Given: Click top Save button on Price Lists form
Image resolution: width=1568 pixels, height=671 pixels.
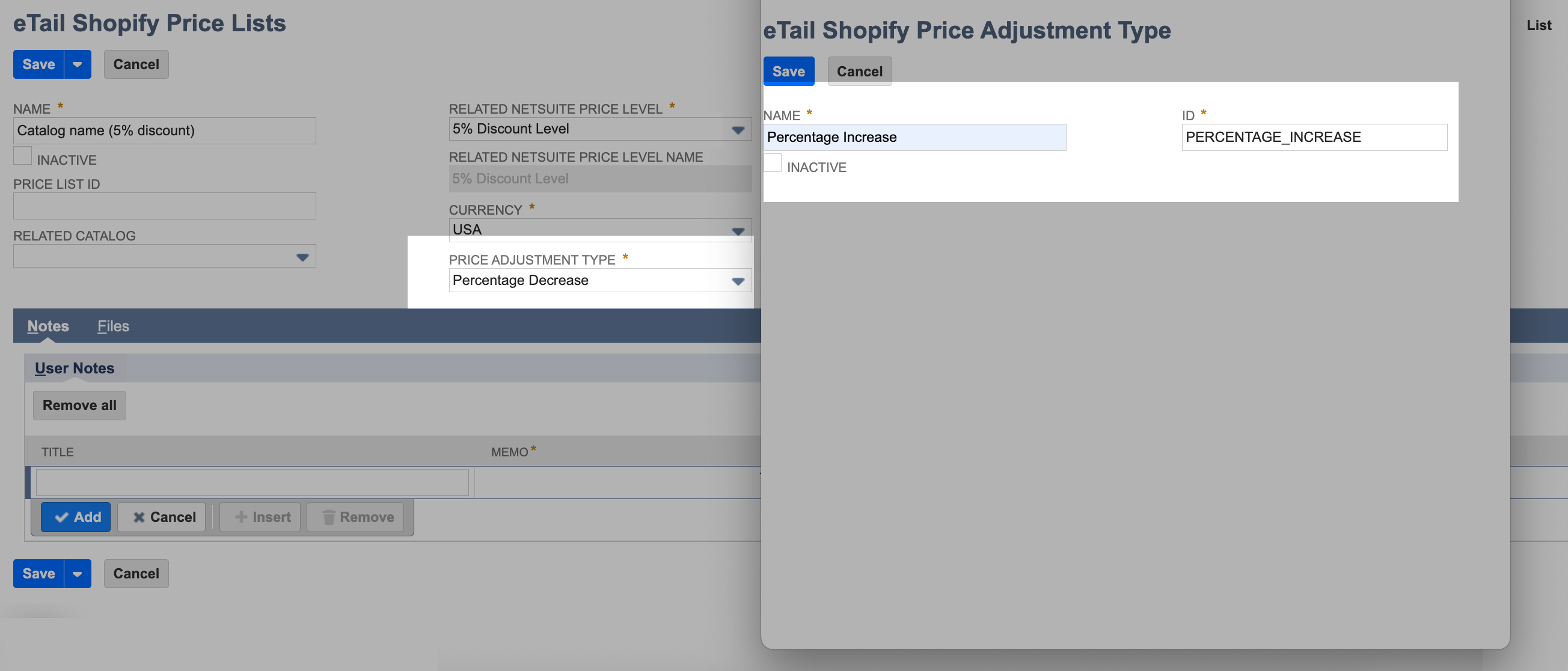Looking at the screenshot, I should (x=38, y=64).
